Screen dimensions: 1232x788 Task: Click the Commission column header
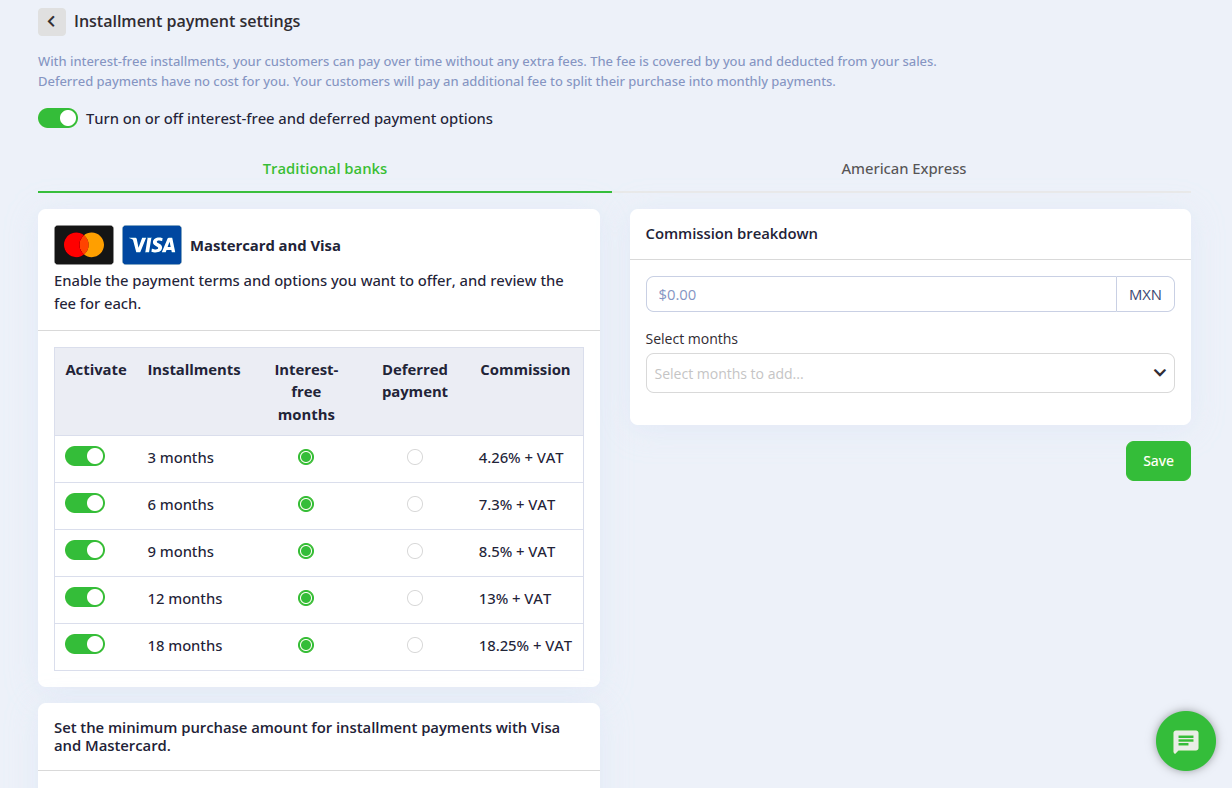tap(525, 370)
